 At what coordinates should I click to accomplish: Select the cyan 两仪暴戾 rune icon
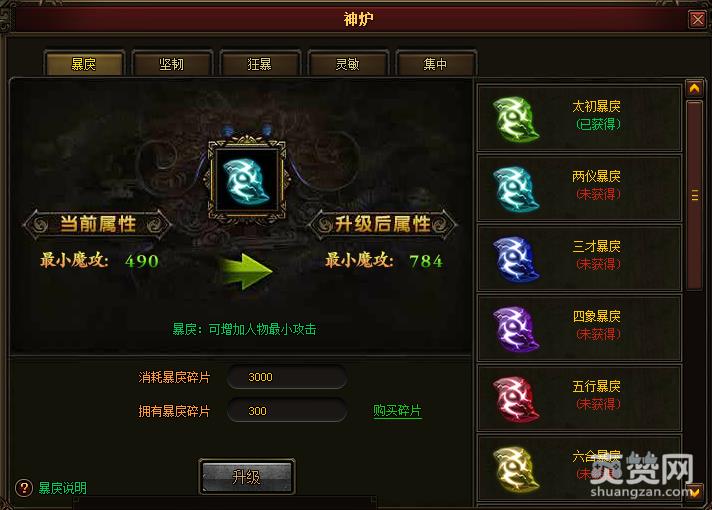click(516, 189)
